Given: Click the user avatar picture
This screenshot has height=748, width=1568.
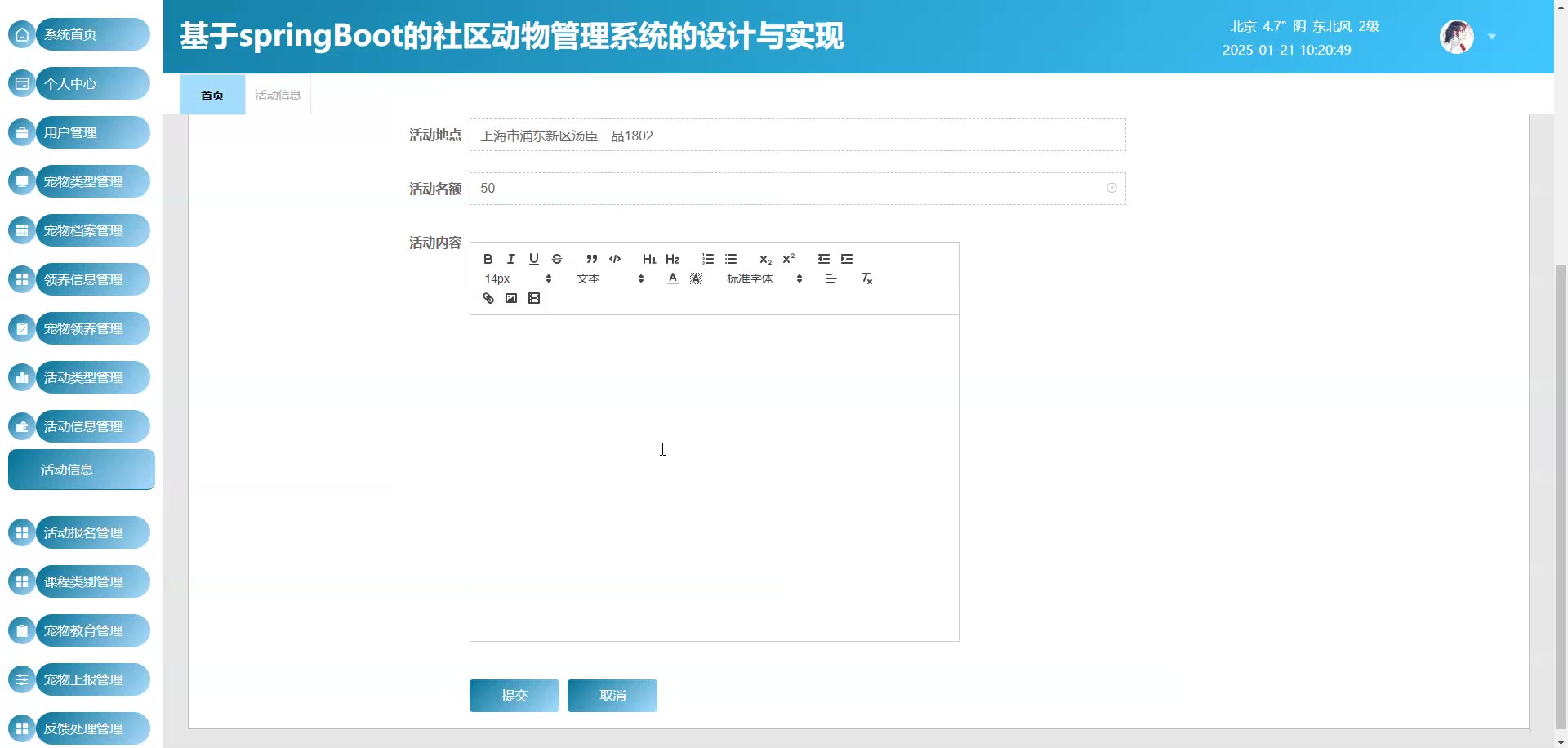Looking at the screenshot, I should tap(1456, 37).
